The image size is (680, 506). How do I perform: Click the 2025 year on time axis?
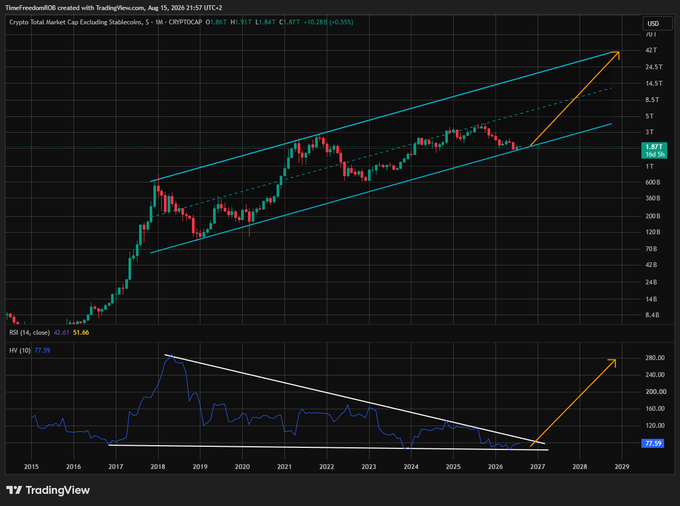point(453,467)
